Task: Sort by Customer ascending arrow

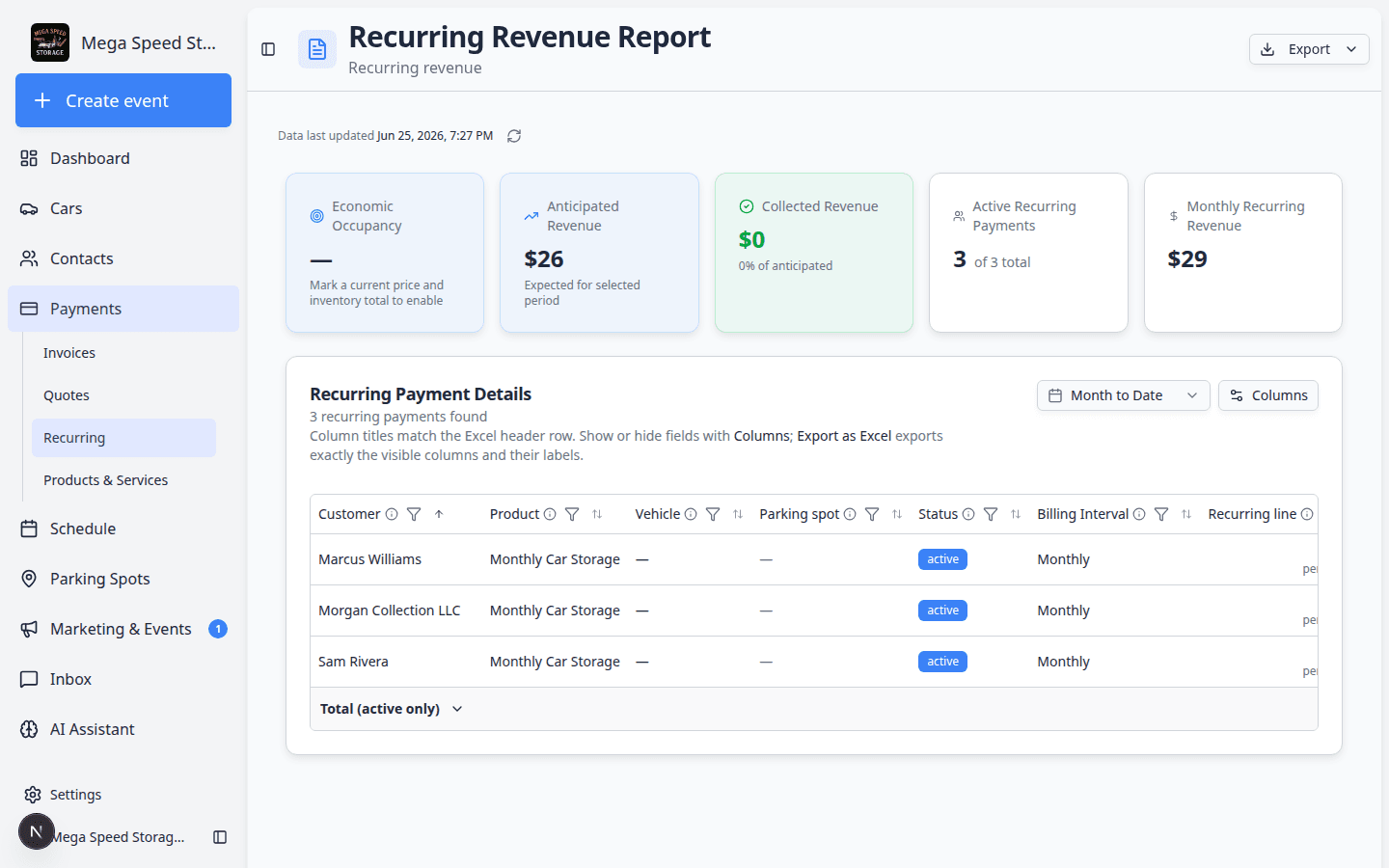Action: pyautogui.click(x=439, y=514)
